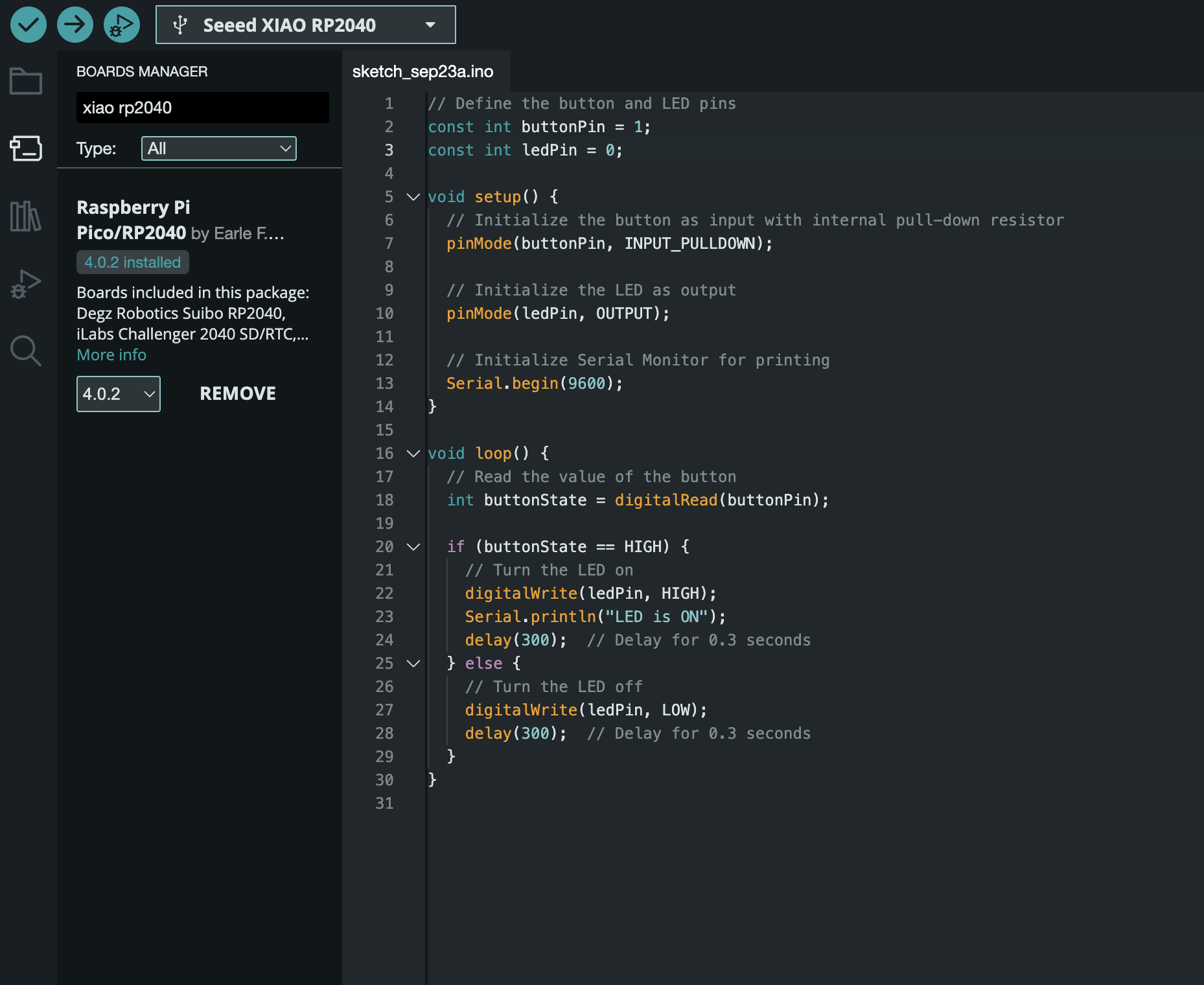Open Library Manager books icon
This screenshot has height=985, width=1204.
pos(26,216)
